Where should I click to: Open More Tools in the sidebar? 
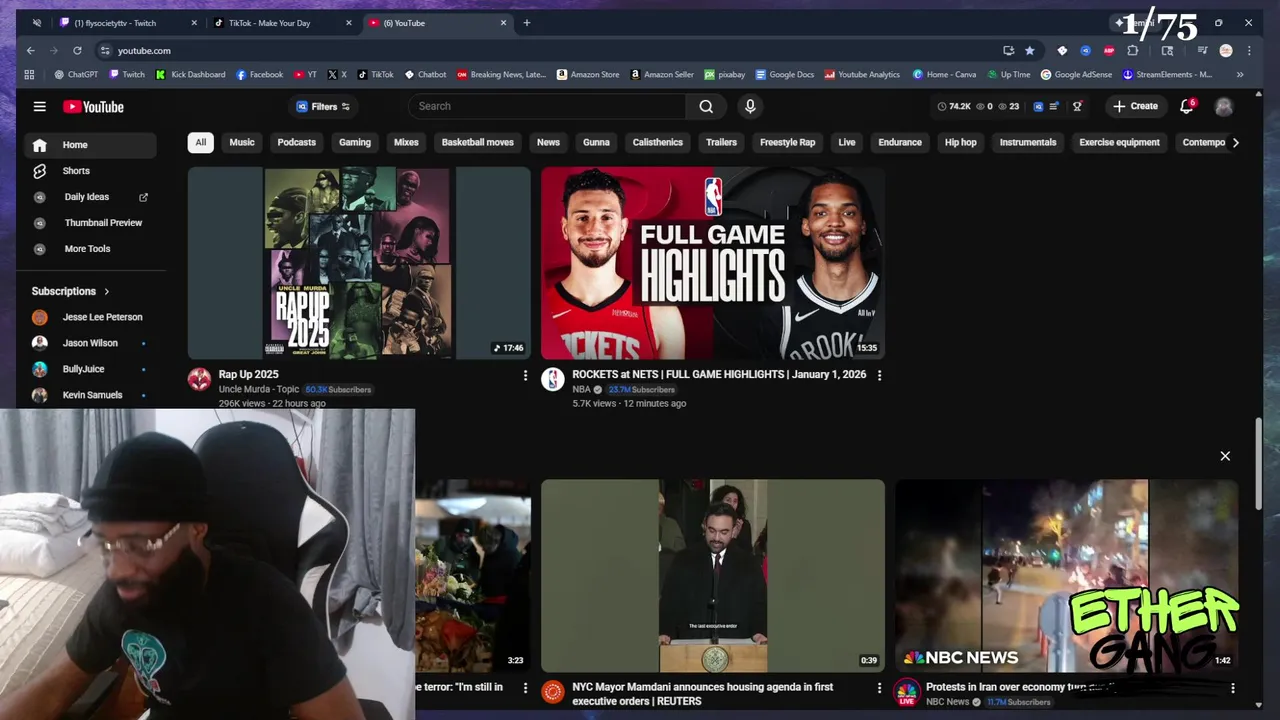point(90,249)
